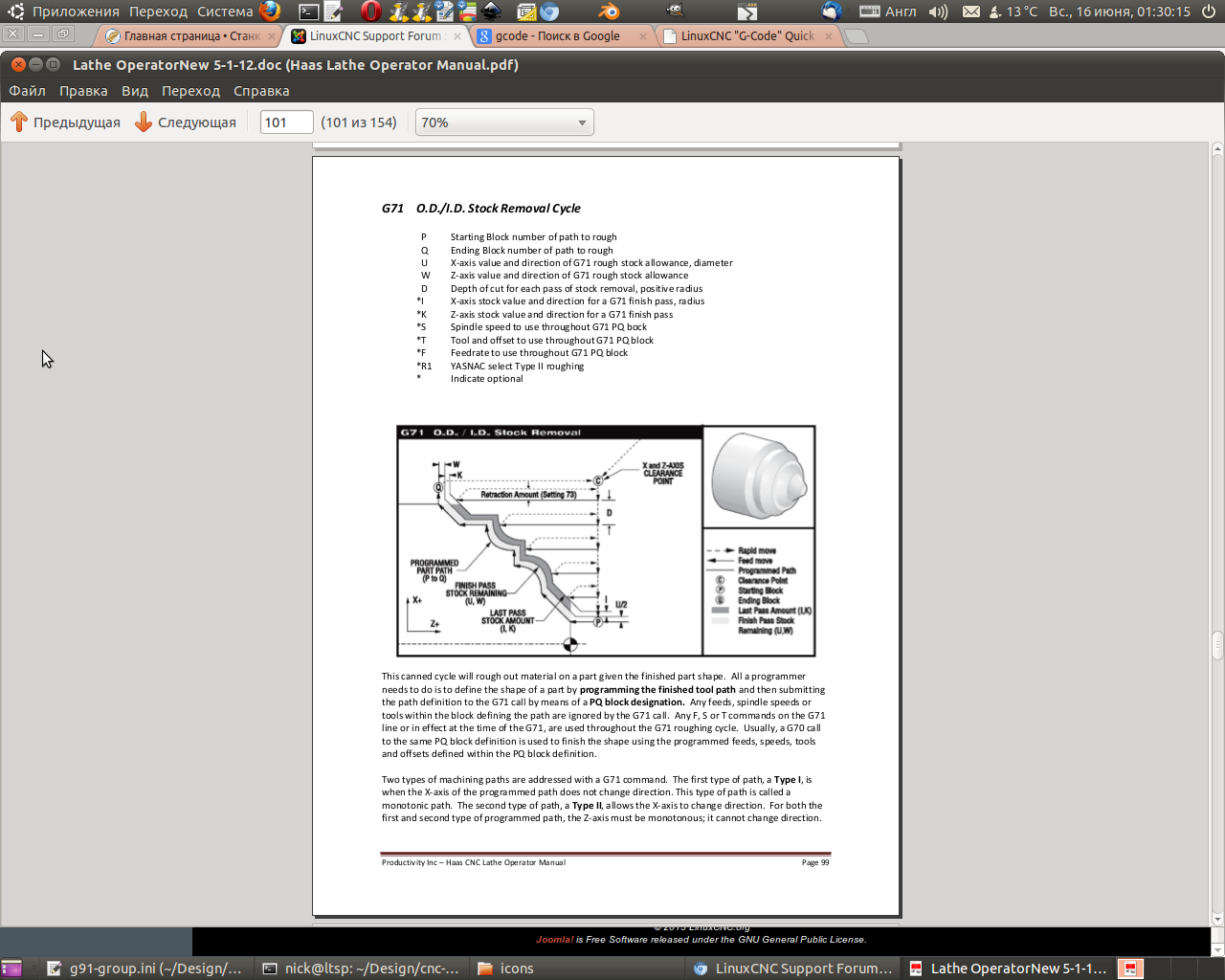Click the 3D lathe part rendering image

(759, 477)
